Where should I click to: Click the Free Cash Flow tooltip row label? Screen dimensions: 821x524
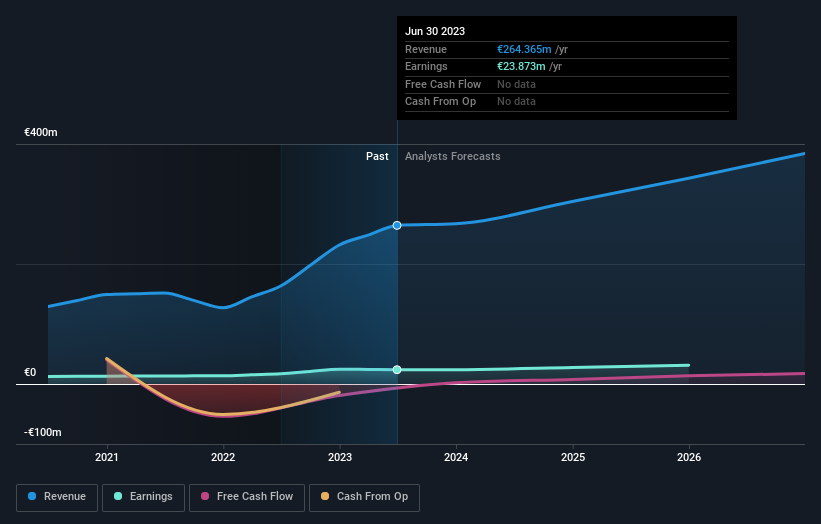[443, 84]
